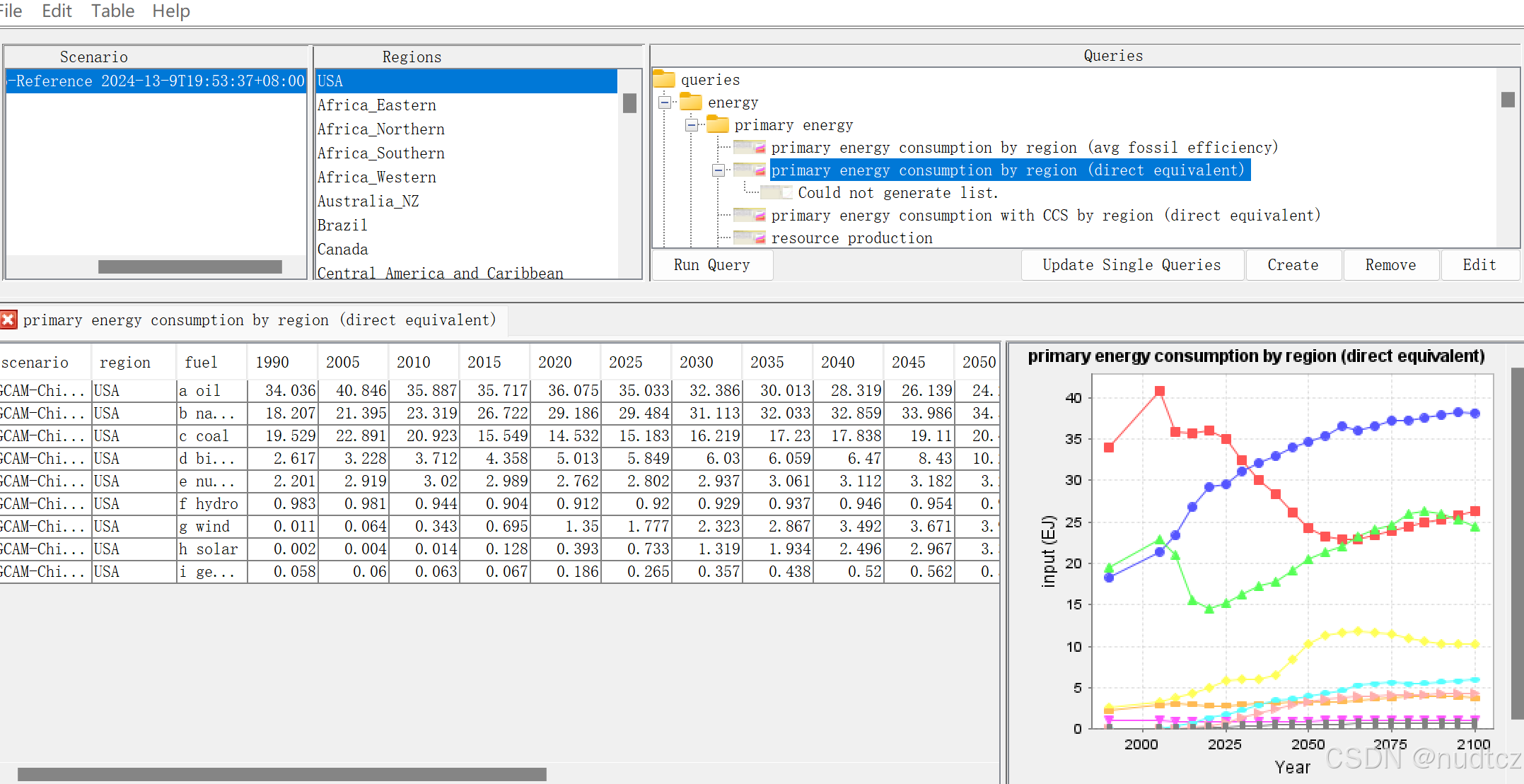Image resolution: width=1524 pixels, height=784 pixels.
Task: Close the primary energy consumption result tab
Action: 8,320
